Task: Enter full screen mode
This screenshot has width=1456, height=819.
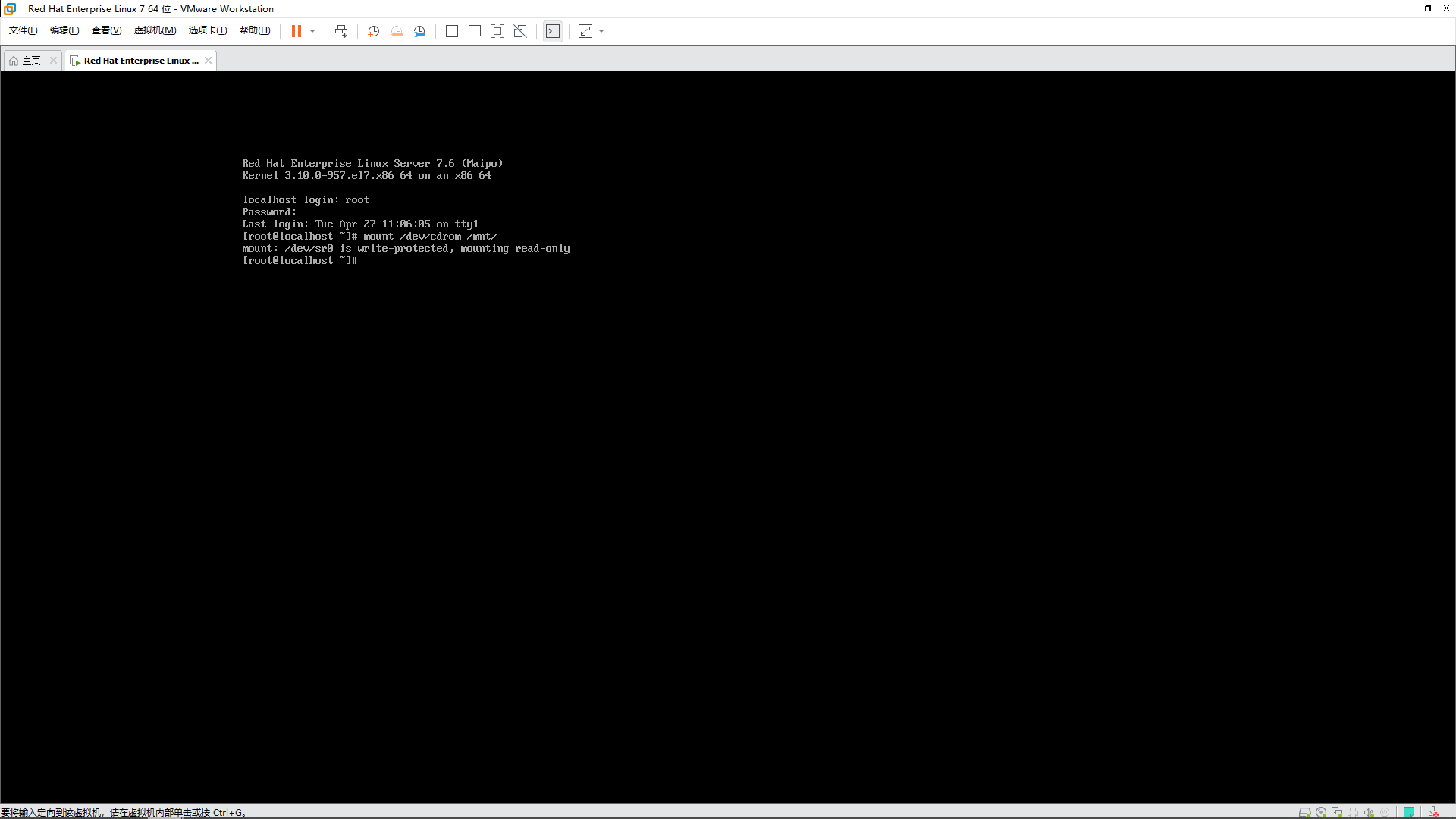Action: pyautogui.click(x=497, y=31)
